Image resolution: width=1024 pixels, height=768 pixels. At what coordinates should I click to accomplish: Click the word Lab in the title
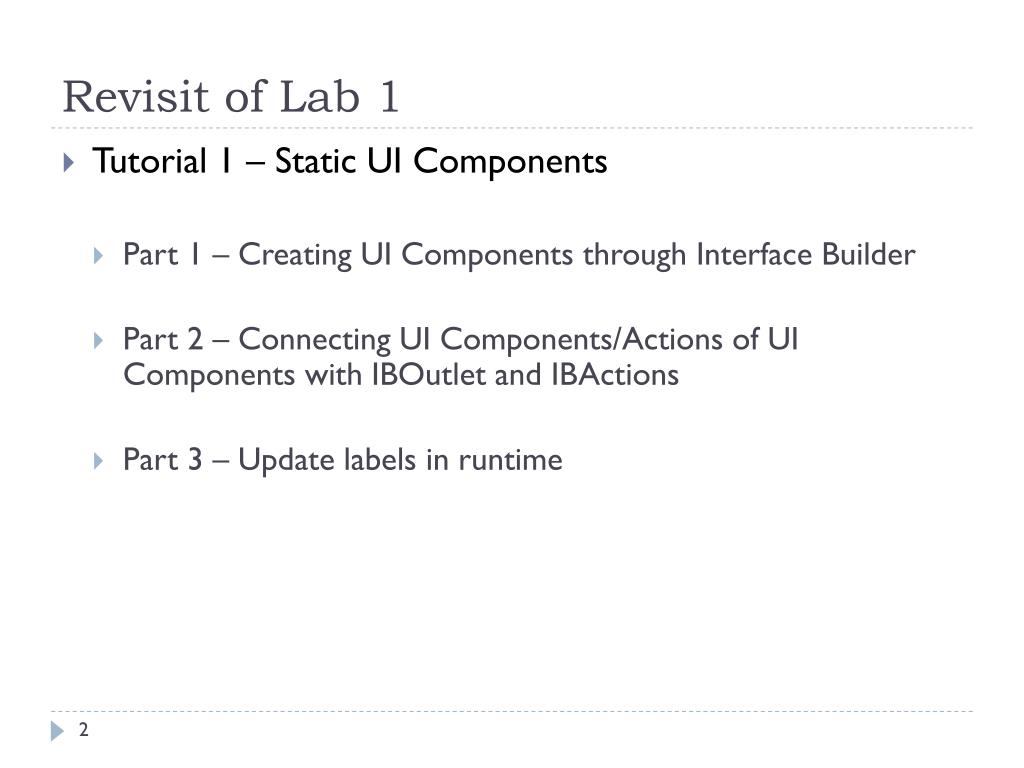[x=320, y=97]
